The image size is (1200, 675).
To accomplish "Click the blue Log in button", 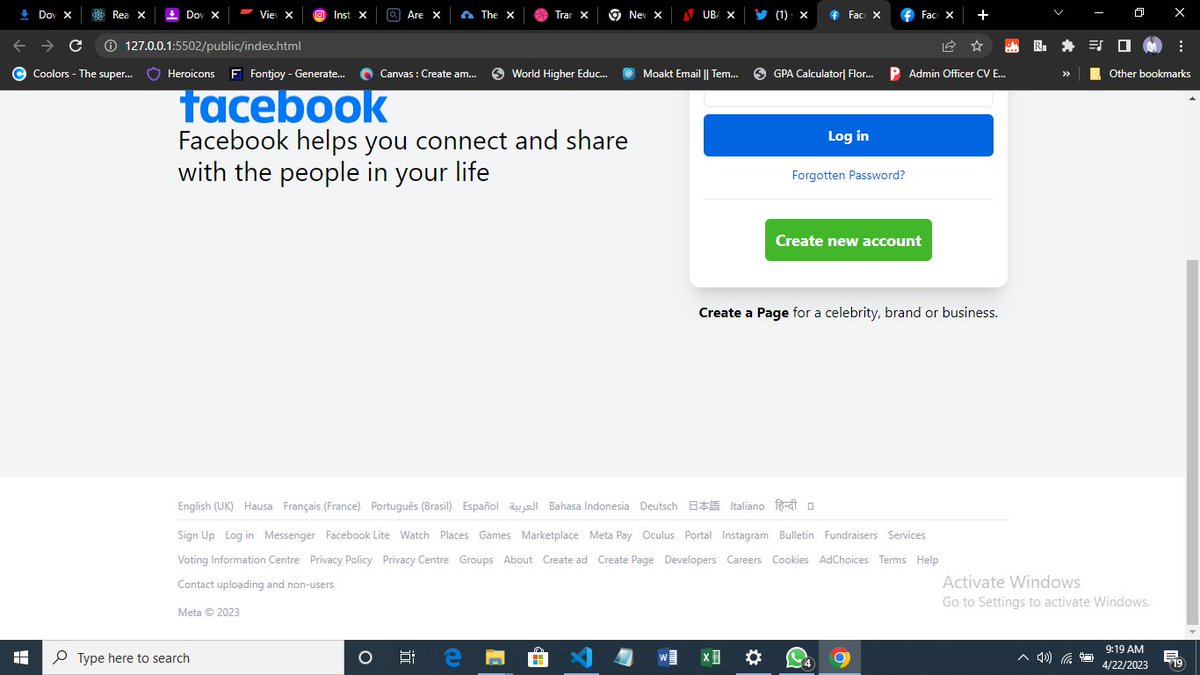I will (848, 135).
